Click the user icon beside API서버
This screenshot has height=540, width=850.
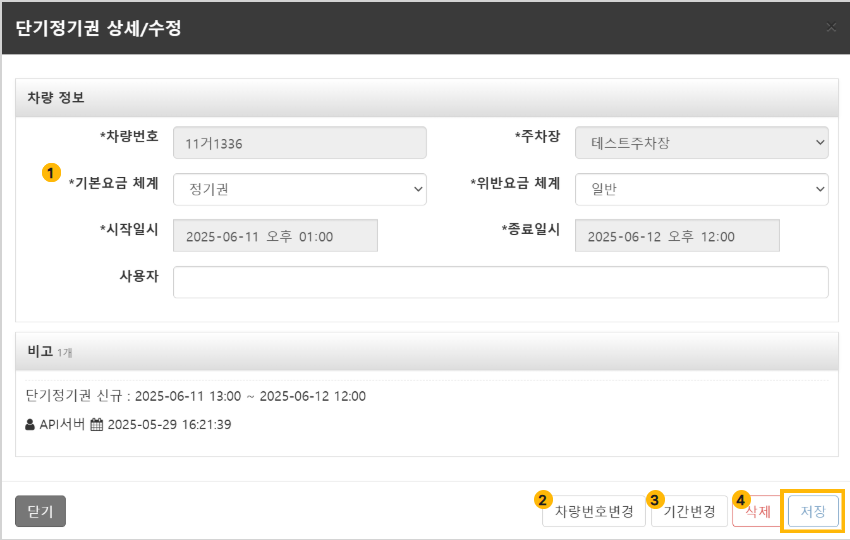tap(30, 425)
